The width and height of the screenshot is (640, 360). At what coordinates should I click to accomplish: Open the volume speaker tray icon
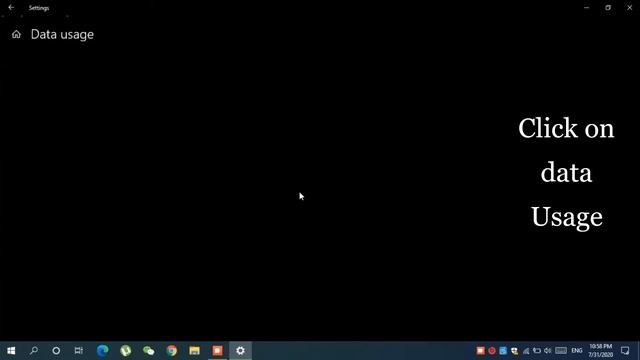coord(548,351)
